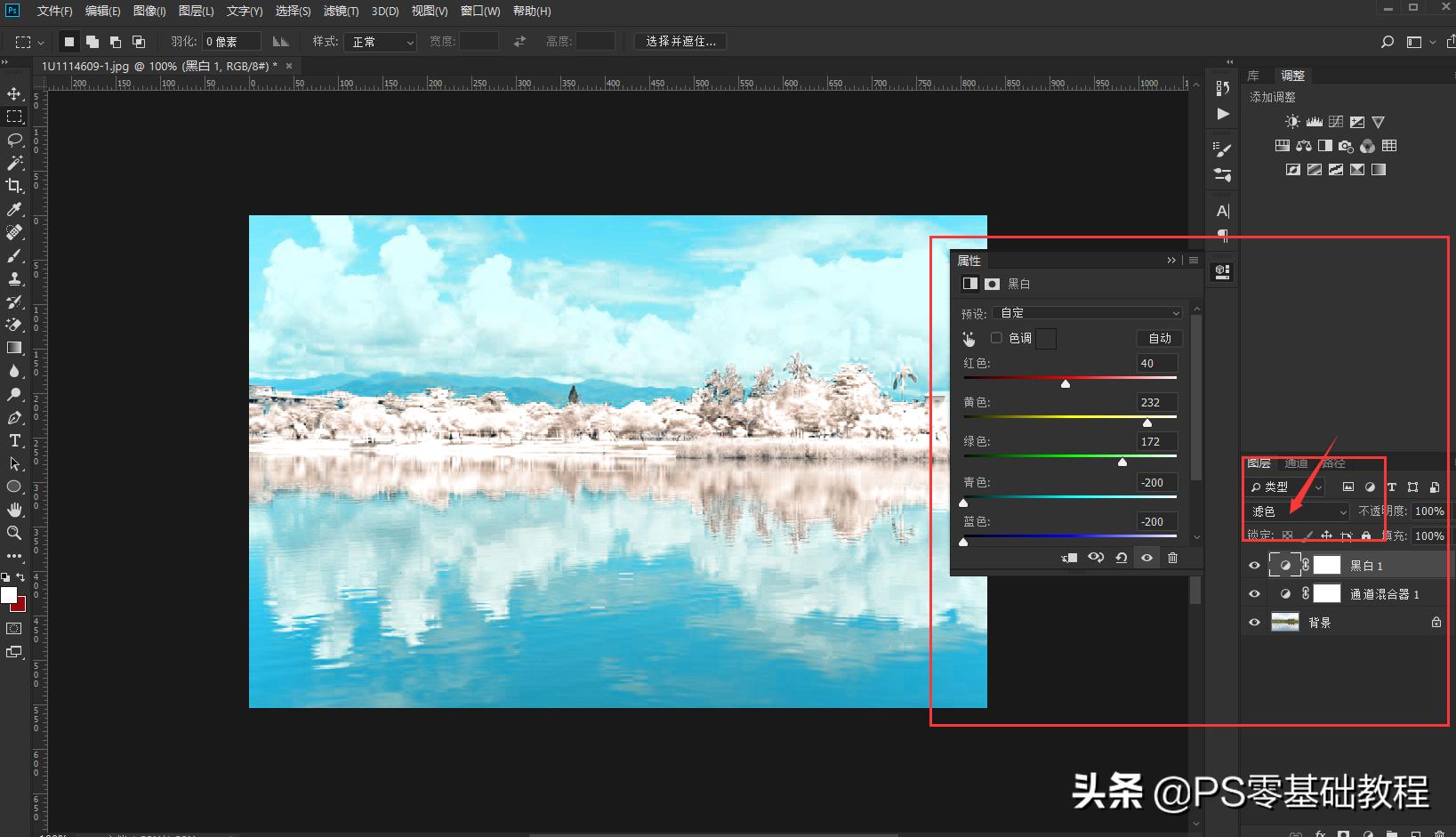
Task: Select the Lasso tool
Action: pos(14,140)
